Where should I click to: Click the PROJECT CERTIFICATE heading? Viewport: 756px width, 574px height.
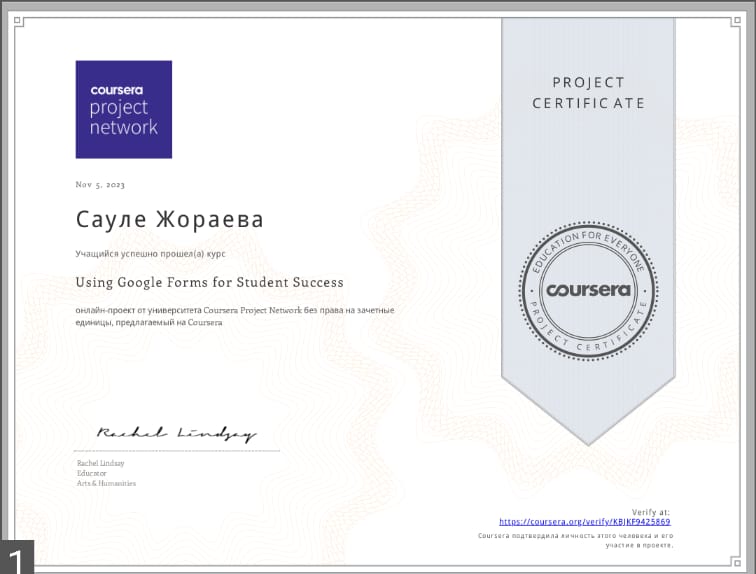(x=588, y=93)
